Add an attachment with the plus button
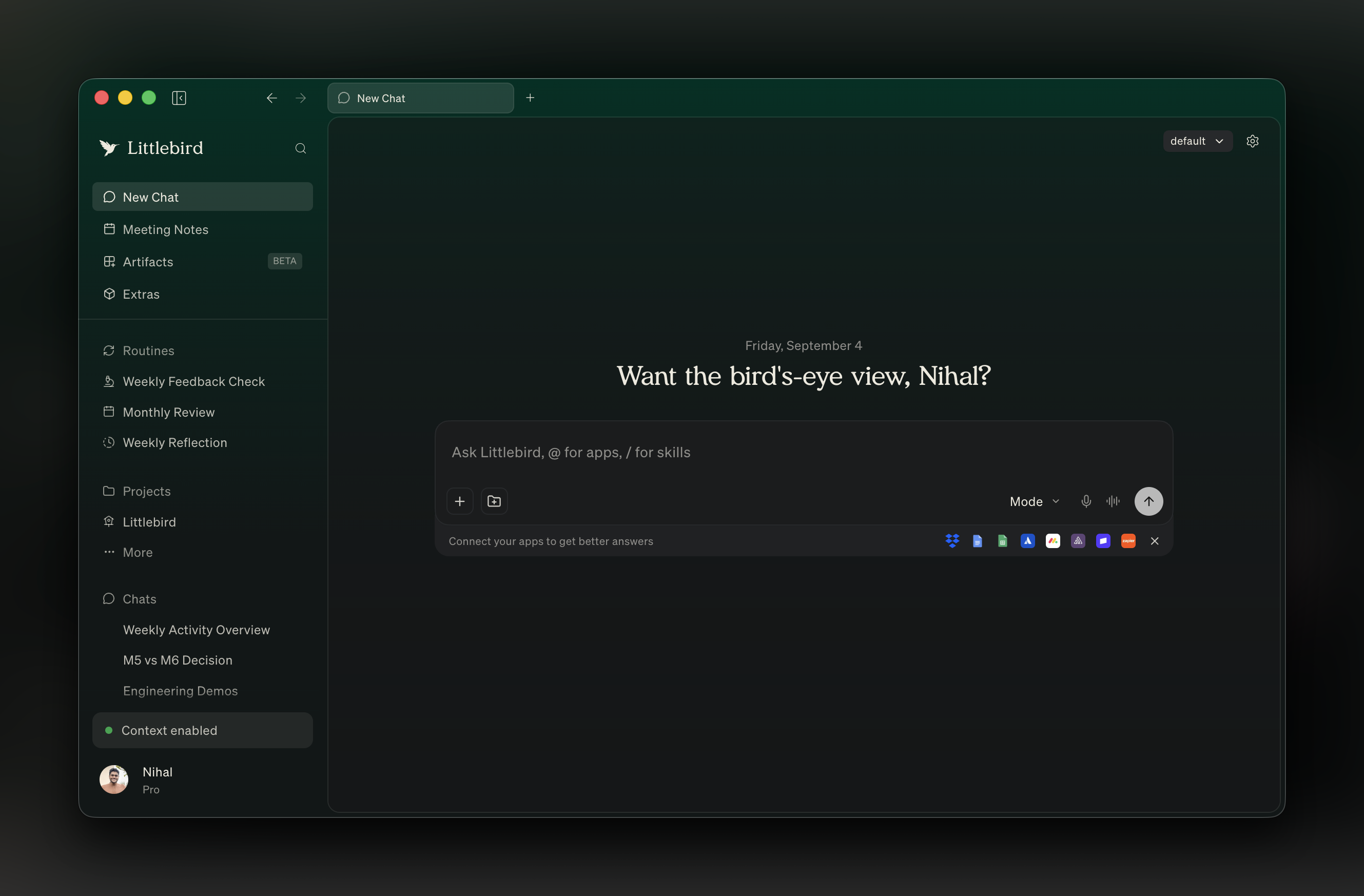Screen dimensions: 1364x896 click(460, 501)
